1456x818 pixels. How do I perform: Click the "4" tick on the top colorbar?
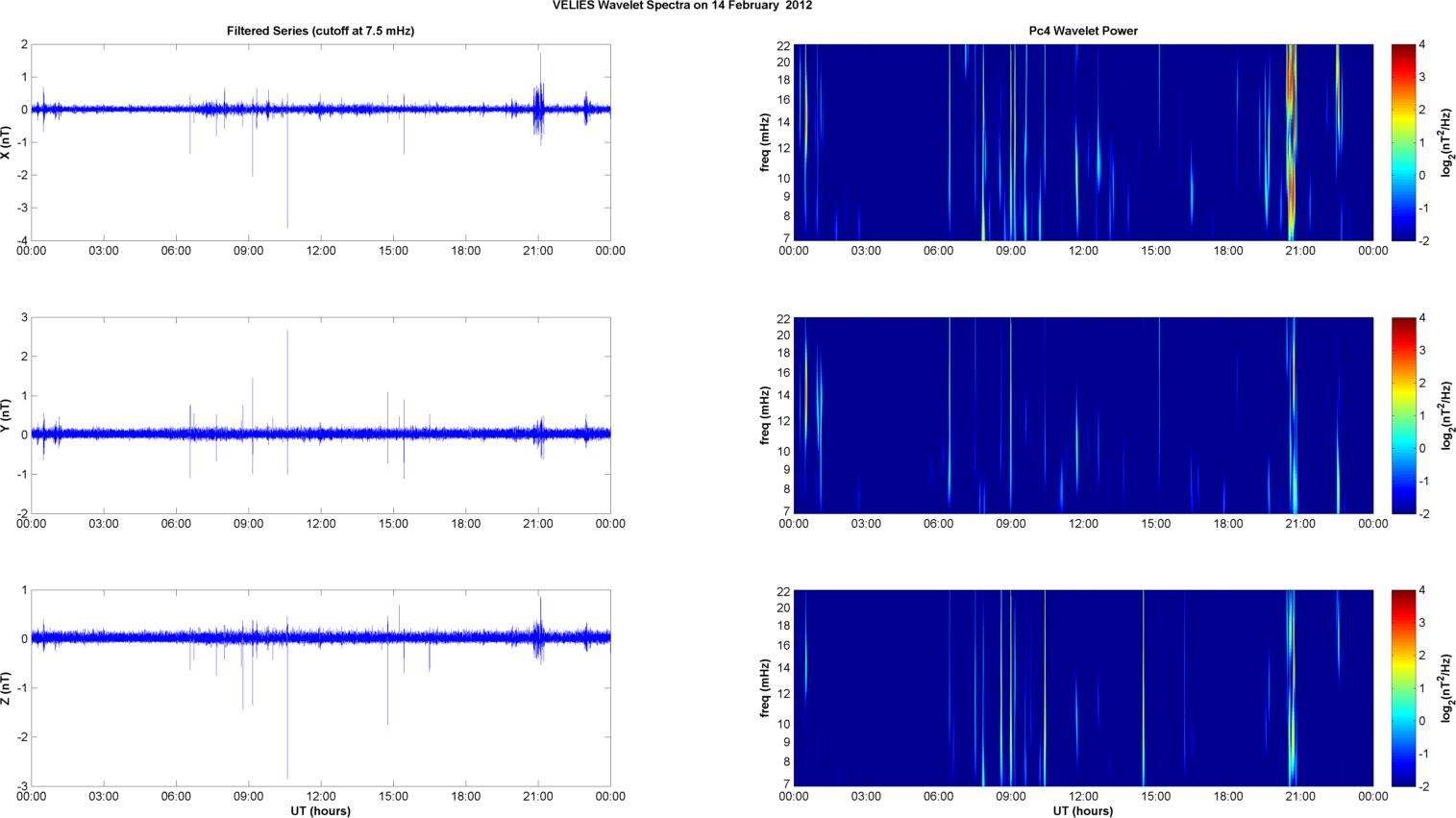pyautogui.click(x=1422, y=44)
